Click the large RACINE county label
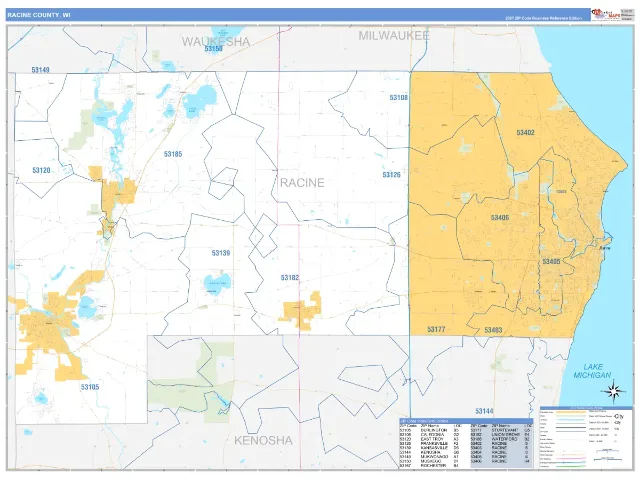 click(x=302, y=182)
